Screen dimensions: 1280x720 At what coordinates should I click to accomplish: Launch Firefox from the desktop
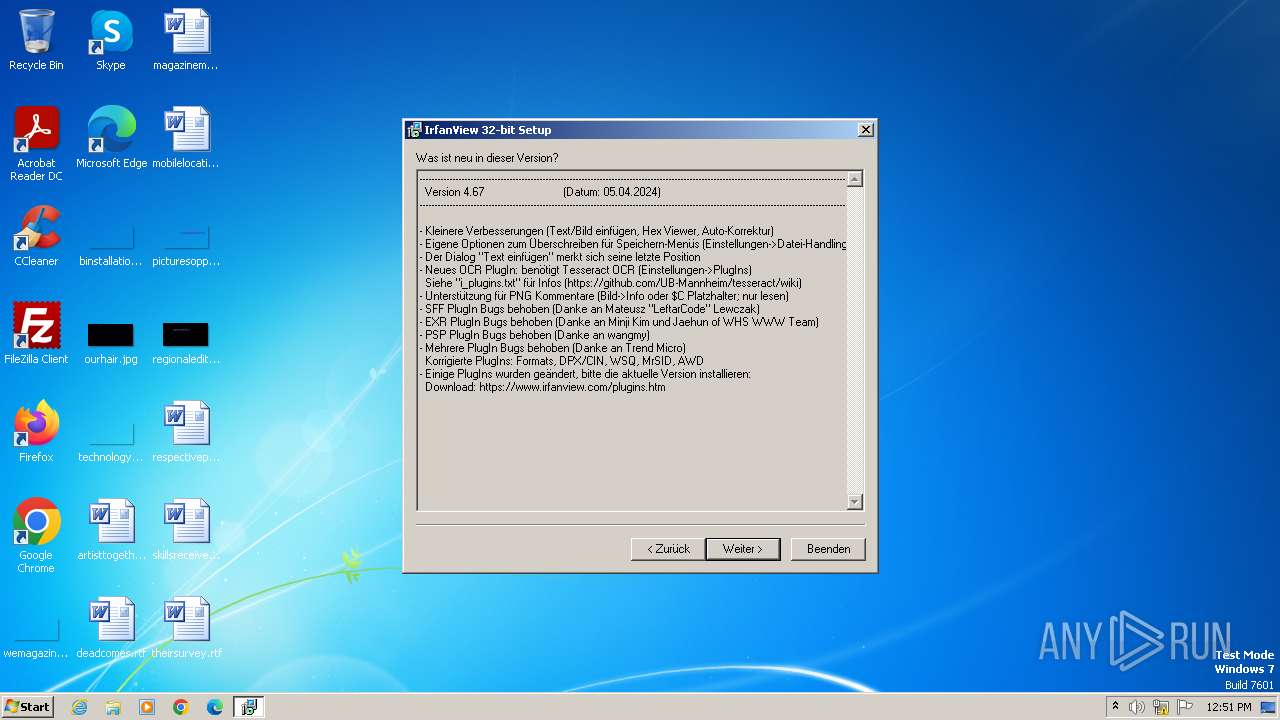36,431
